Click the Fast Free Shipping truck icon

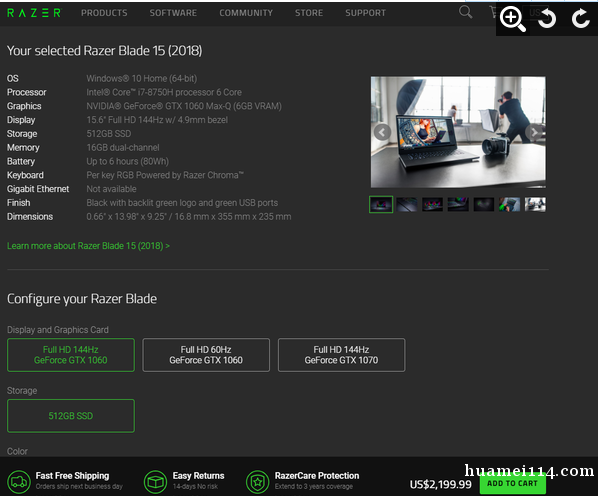19,482
